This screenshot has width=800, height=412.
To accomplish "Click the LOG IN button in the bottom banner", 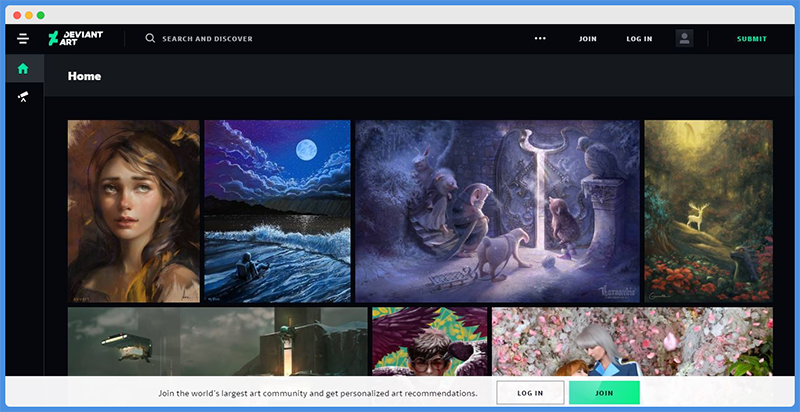I will [x=530, y=393].
